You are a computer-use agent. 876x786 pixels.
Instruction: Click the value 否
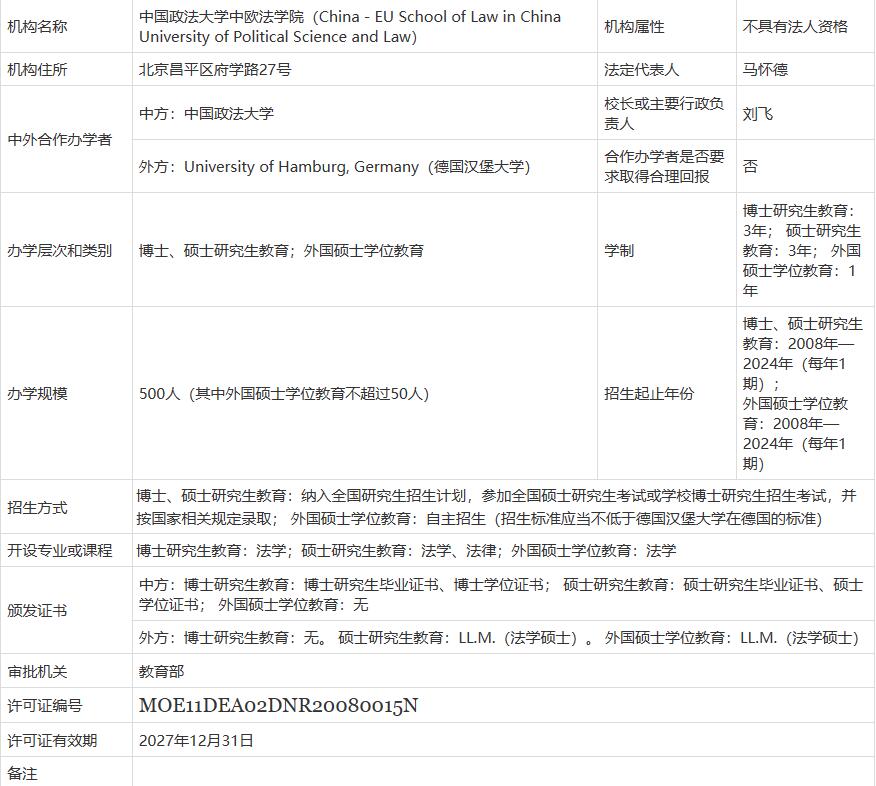[750, 166]
